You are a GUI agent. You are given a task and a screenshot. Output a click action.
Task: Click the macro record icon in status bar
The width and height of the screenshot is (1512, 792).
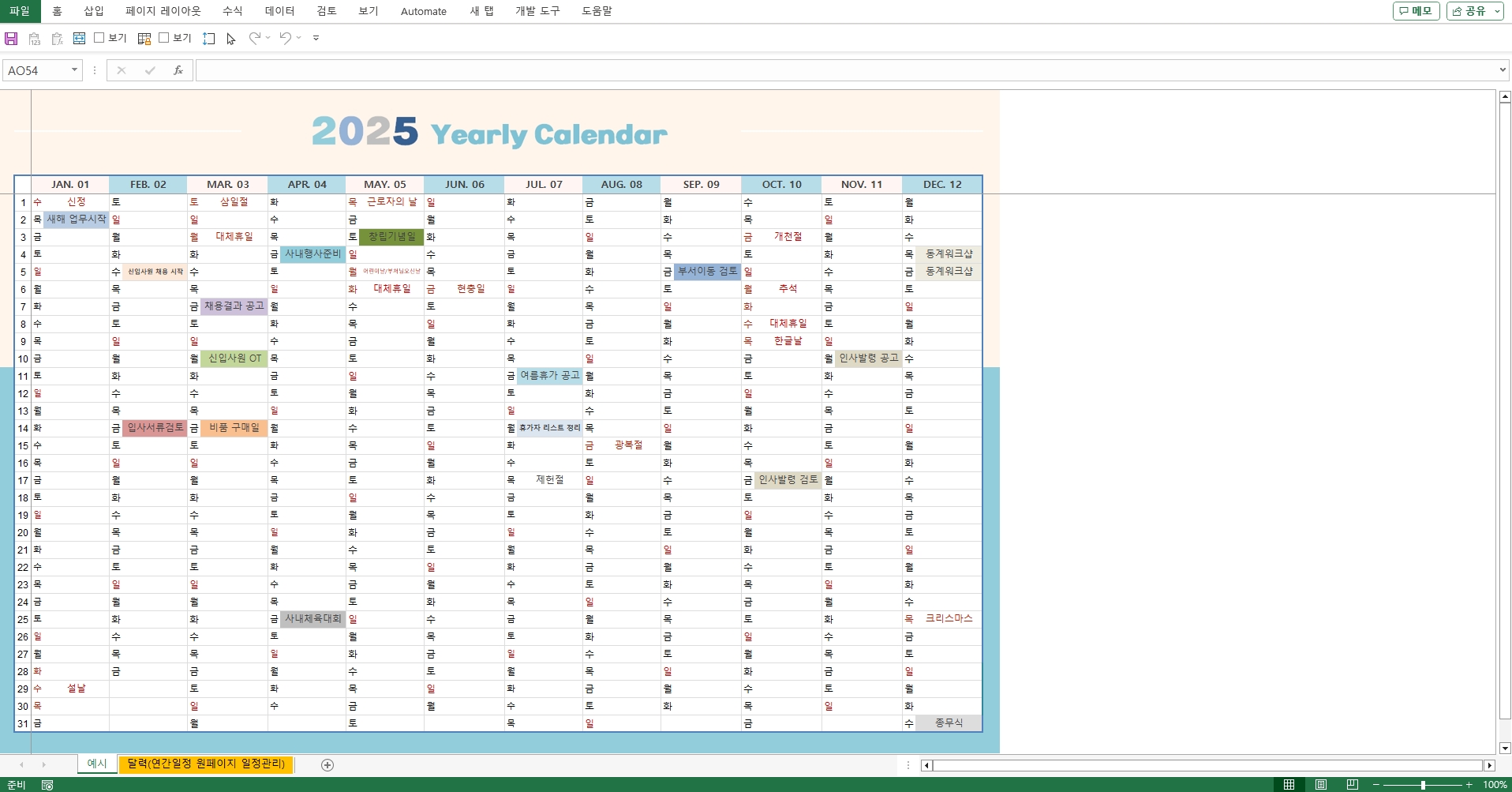point(47,785)
